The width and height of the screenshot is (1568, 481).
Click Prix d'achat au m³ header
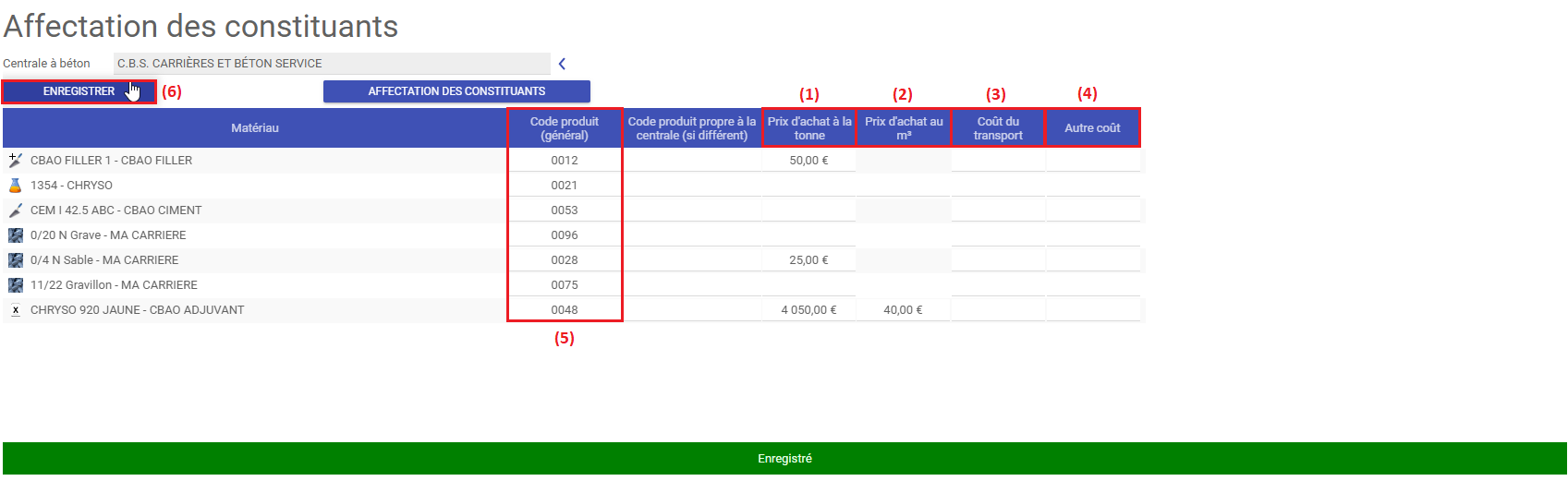(904, 128)
